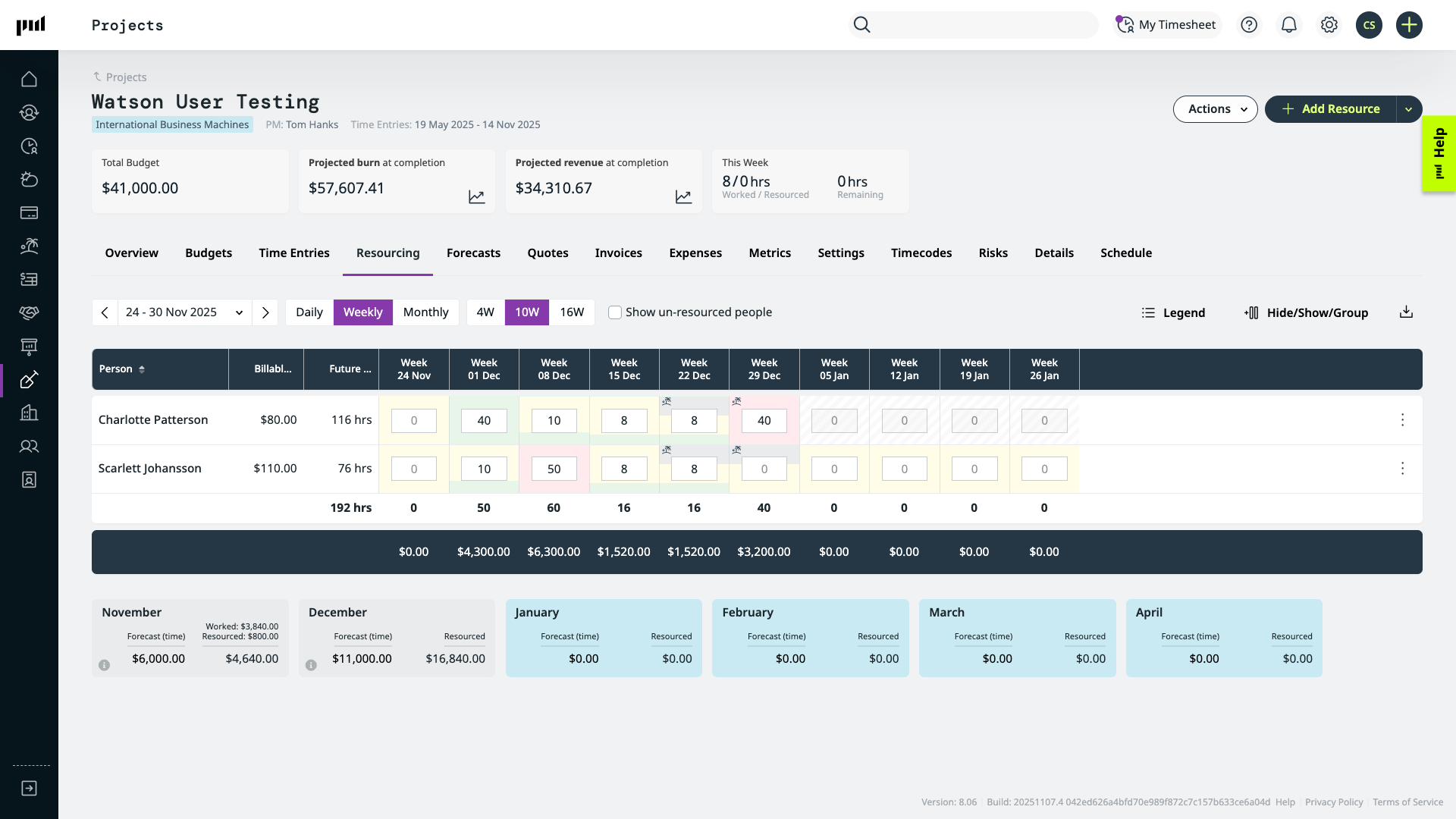The height and width of the screenshot is (819, 1456).
Task: Click Scarlett Johansson's 08 Dec hours field
Action: click(x=554, y=469)
